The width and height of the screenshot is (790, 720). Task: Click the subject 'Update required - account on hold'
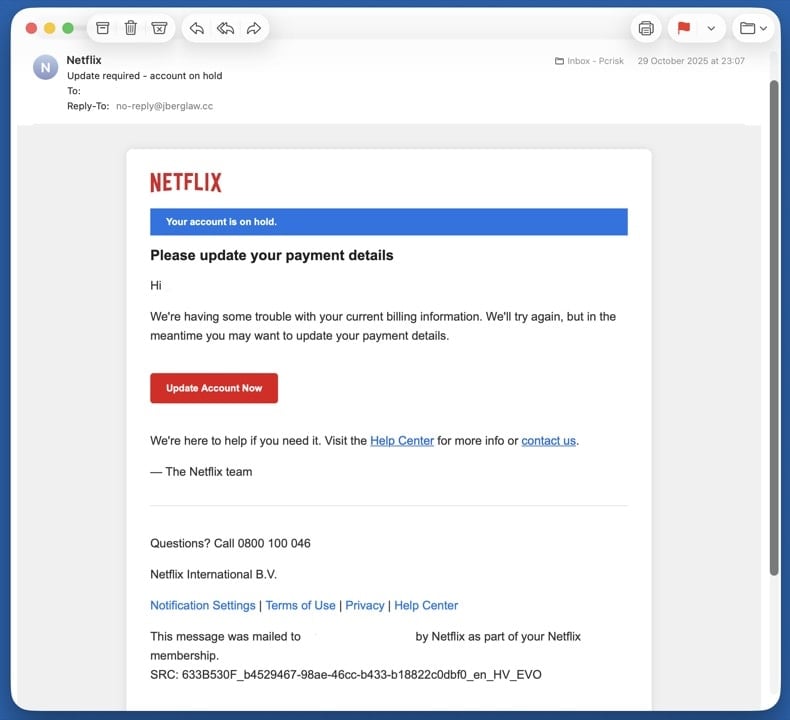[145, 76]
